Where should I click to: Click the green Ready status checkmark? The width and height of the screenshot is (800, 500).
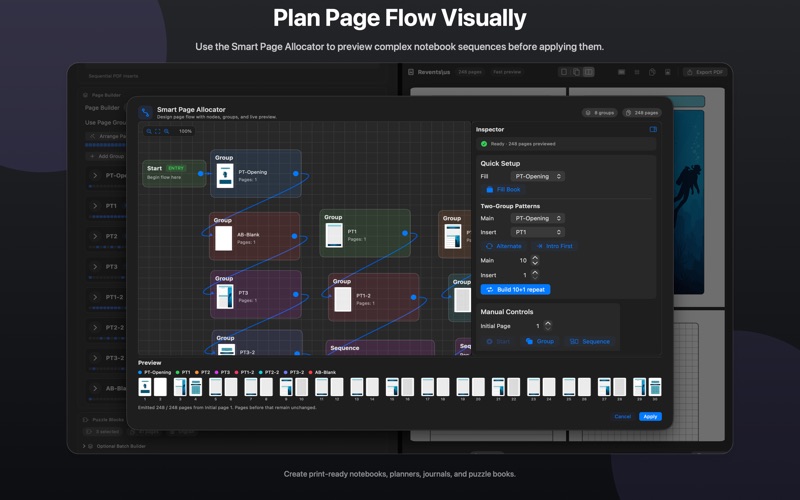[x=484, y=144]
